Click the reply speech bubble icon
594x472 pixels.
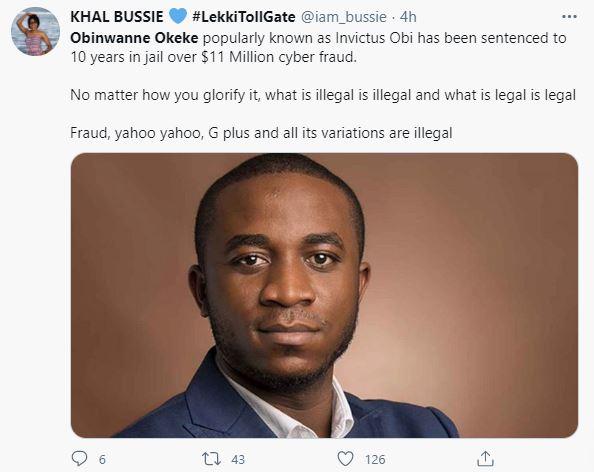tap(79, 459)
